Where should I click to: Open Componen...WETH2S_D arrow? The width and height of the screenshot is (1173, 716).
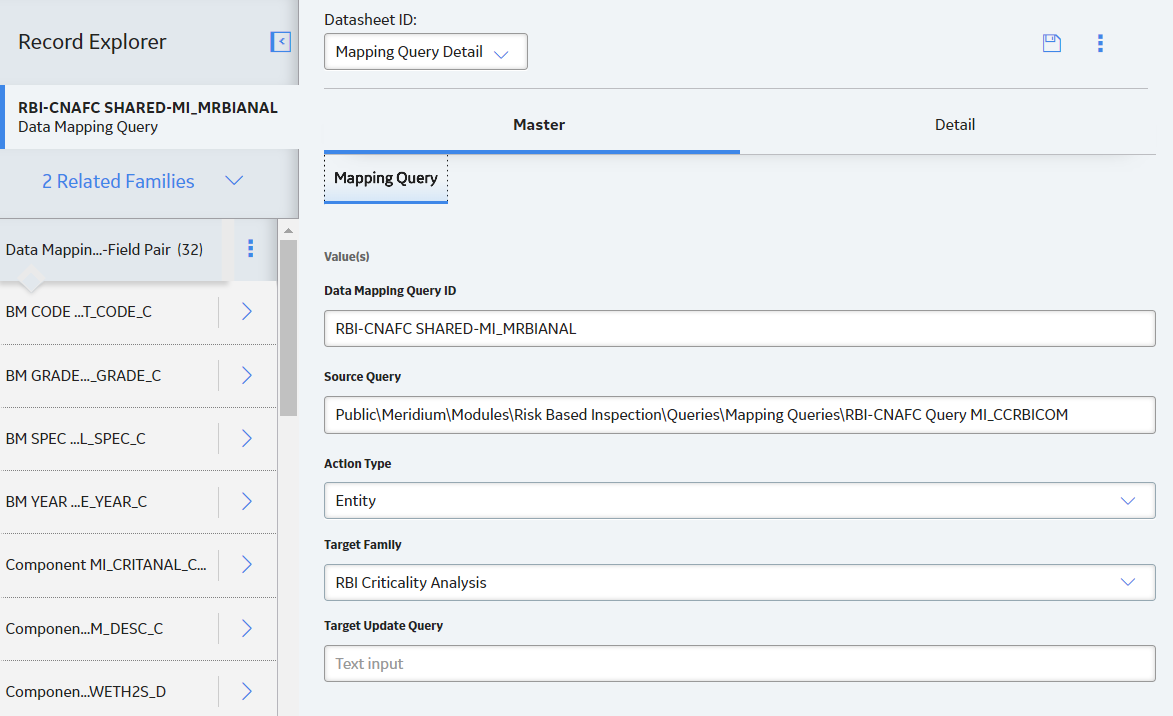point(247,691)
